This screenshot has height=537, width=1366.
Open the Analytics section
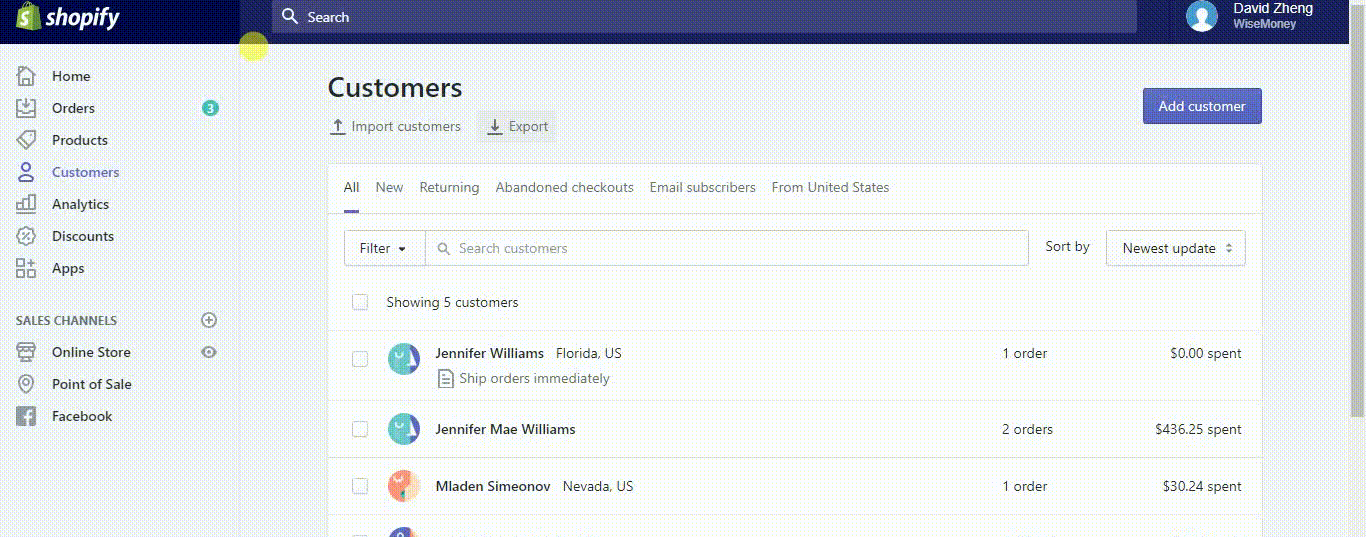pos(80,204)
